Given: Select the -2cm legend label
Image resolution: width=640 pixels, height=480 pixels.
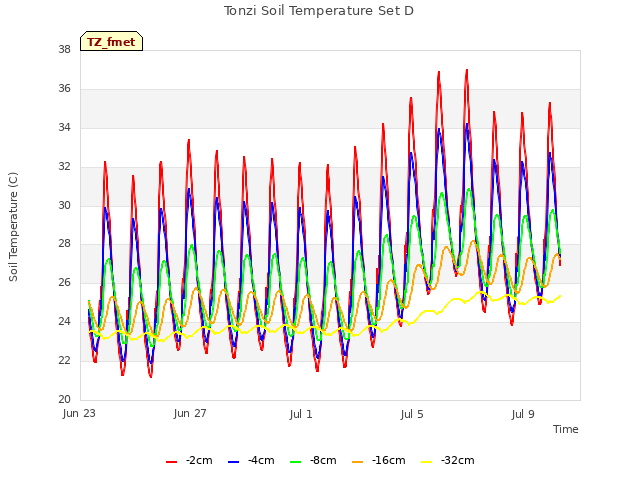Looking at the screenshot, I should (x=199, y=460).
